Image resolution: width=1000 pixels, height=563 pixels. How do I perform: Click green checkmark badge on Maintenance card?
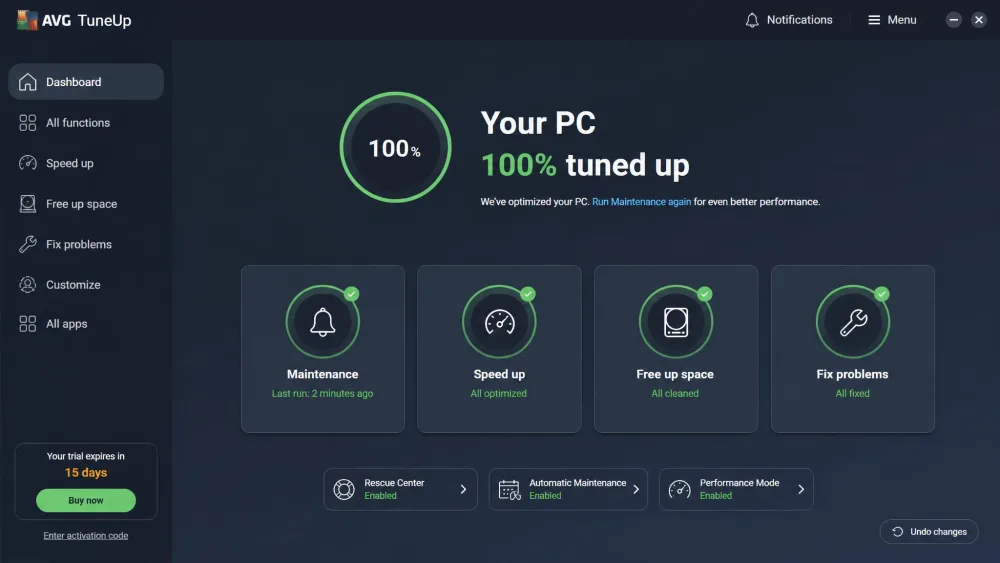[351, 294]
